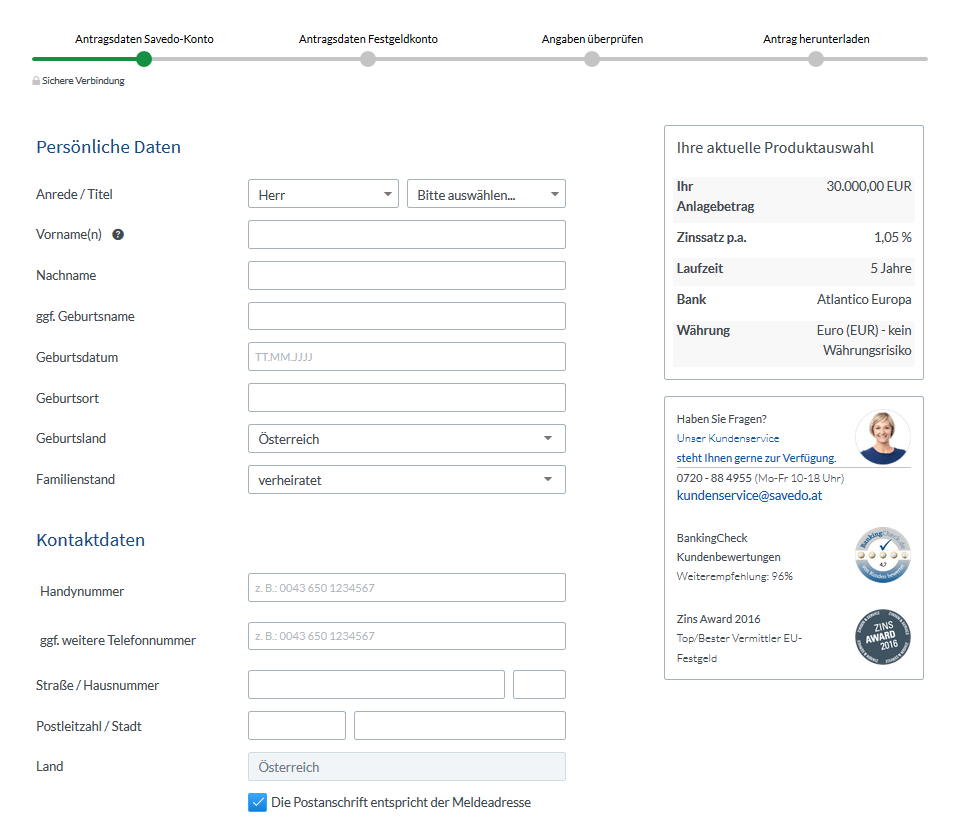Click the lock icon next to Sichere Verbindung

35,80
